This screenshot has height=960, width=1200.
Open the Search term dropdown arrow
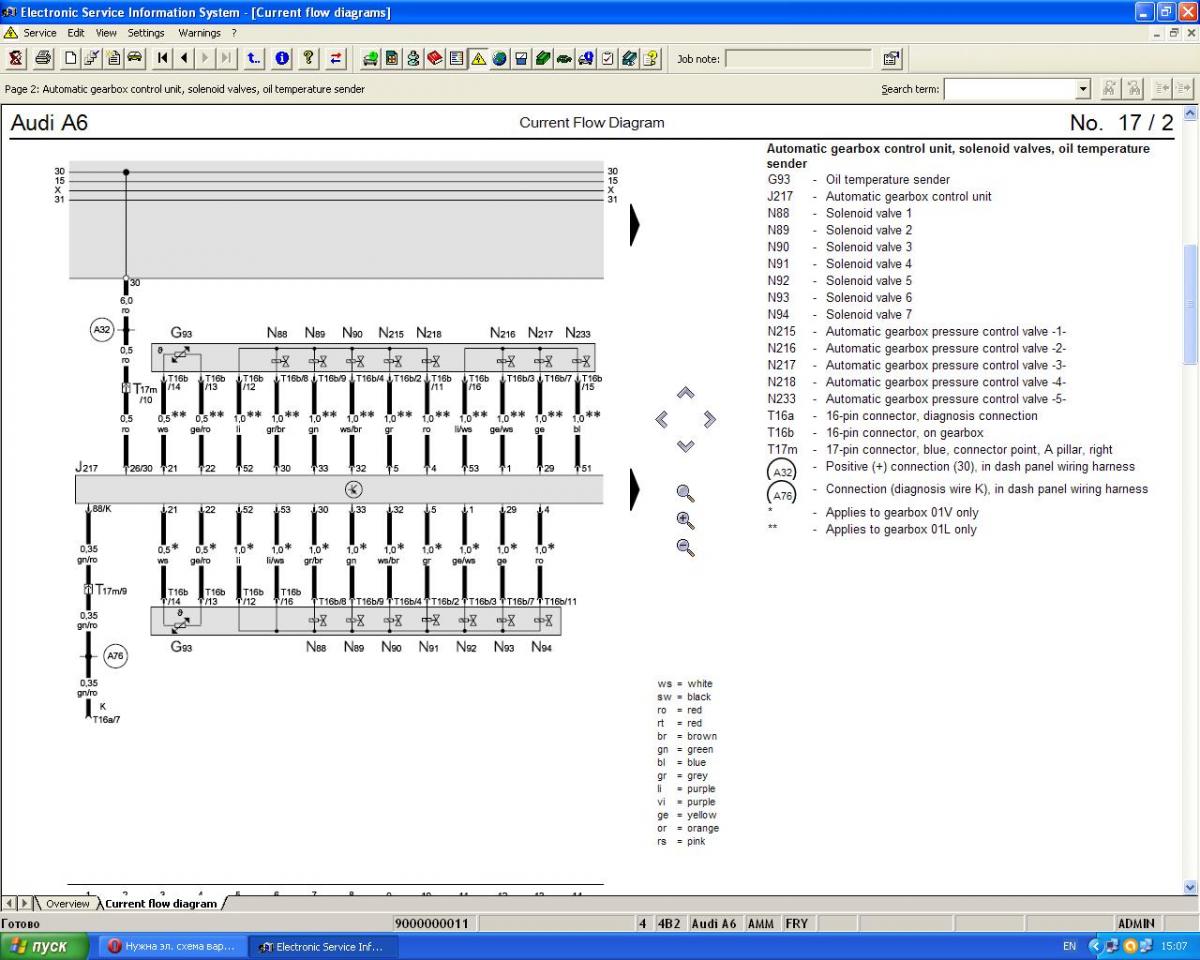pyautogui.click(x=1083, y=89)
